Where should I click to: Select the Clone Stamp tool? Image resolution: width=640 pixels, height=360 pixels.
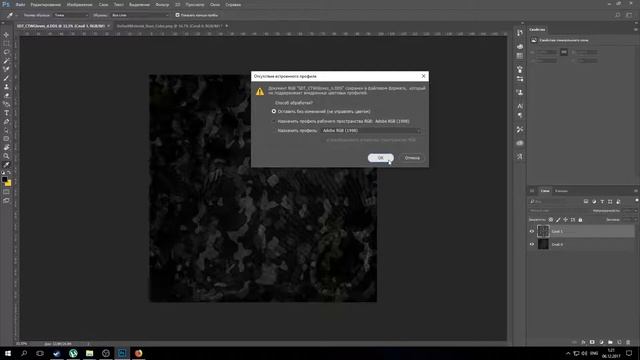(x=6, y=87)
